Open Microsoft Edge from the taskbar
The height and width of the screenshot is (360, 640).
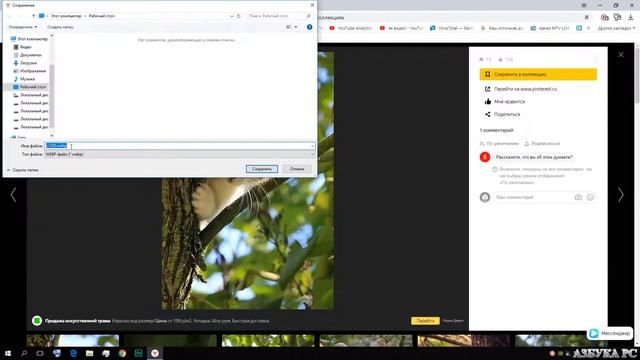tap(73, 353)
